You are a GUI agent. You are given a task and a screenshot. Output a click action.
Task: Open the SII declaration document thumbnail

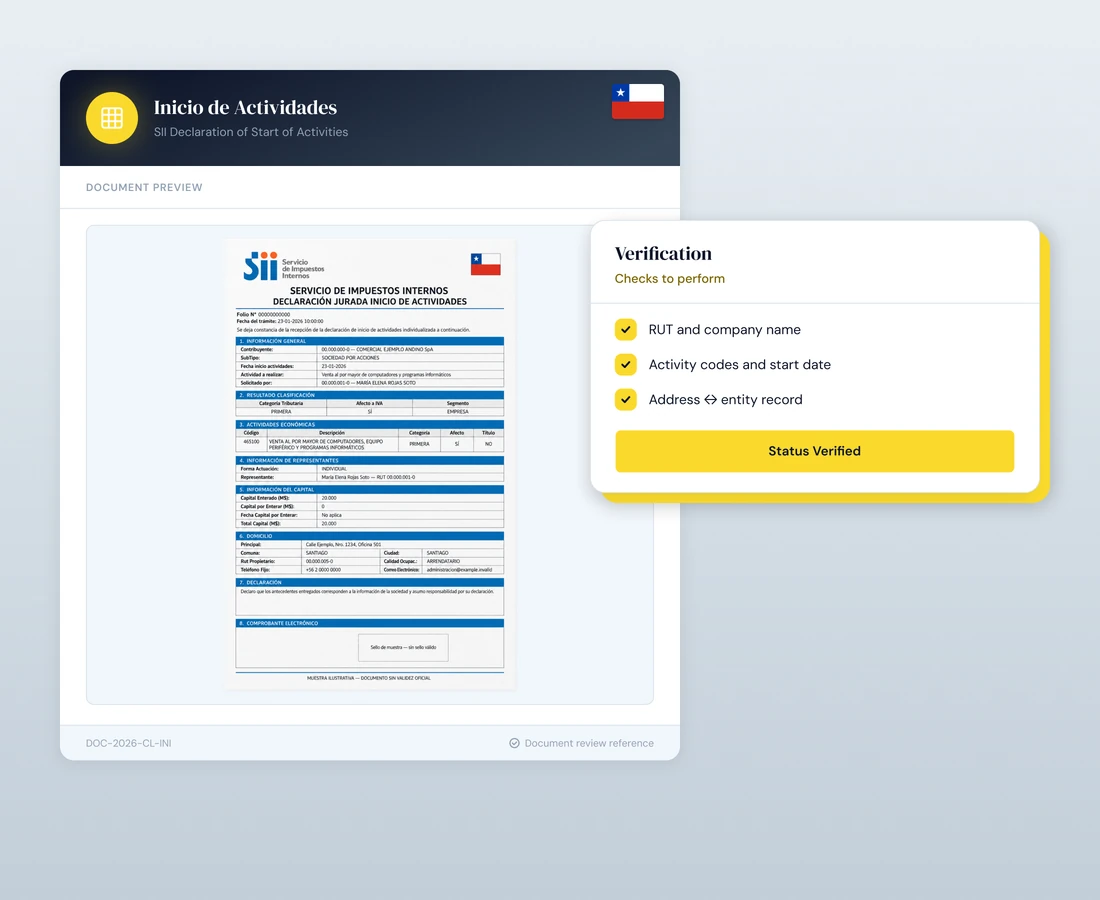370,464
